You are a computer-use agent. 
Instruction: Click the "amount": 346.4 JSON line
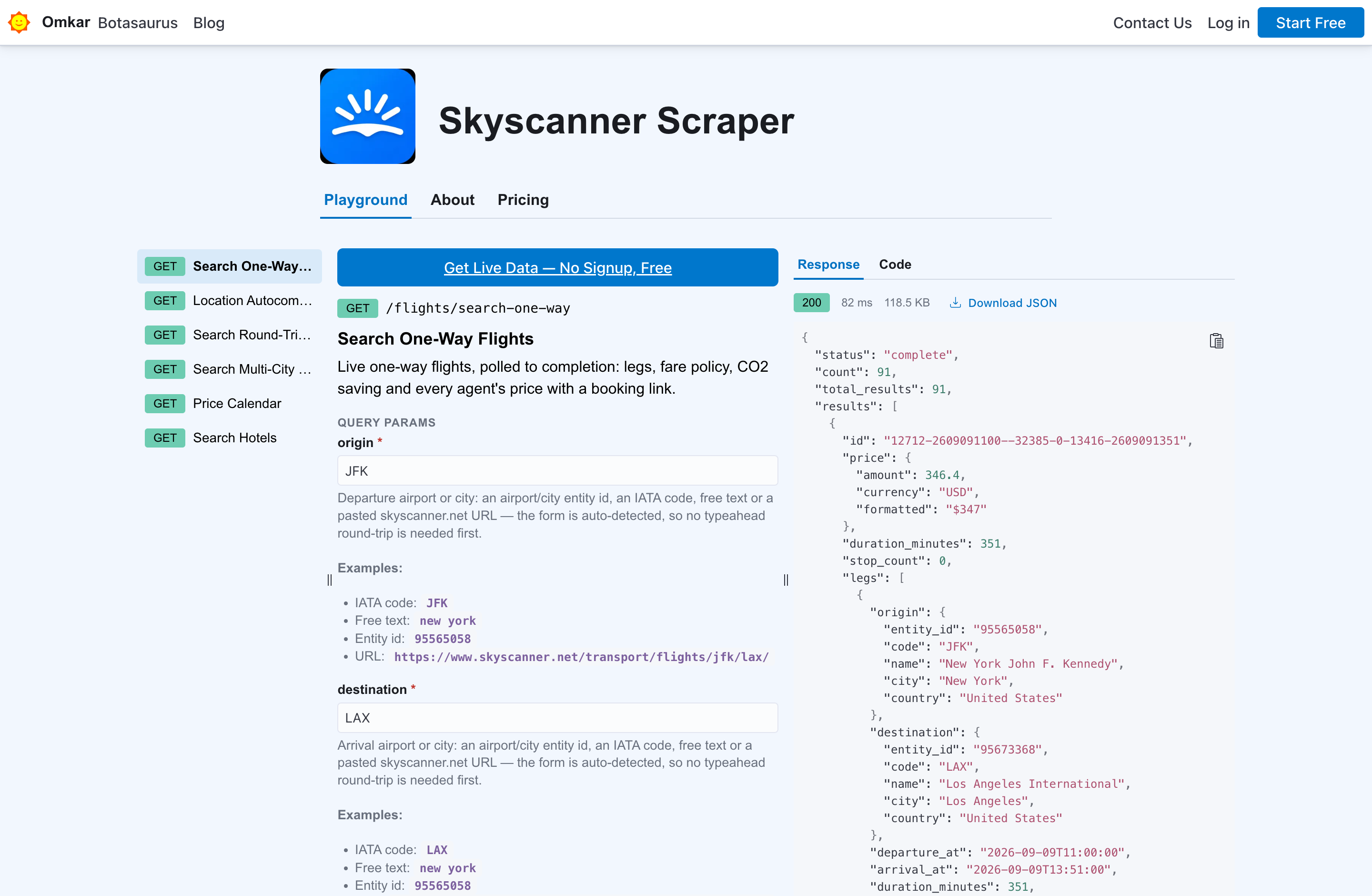coord(910,475)
